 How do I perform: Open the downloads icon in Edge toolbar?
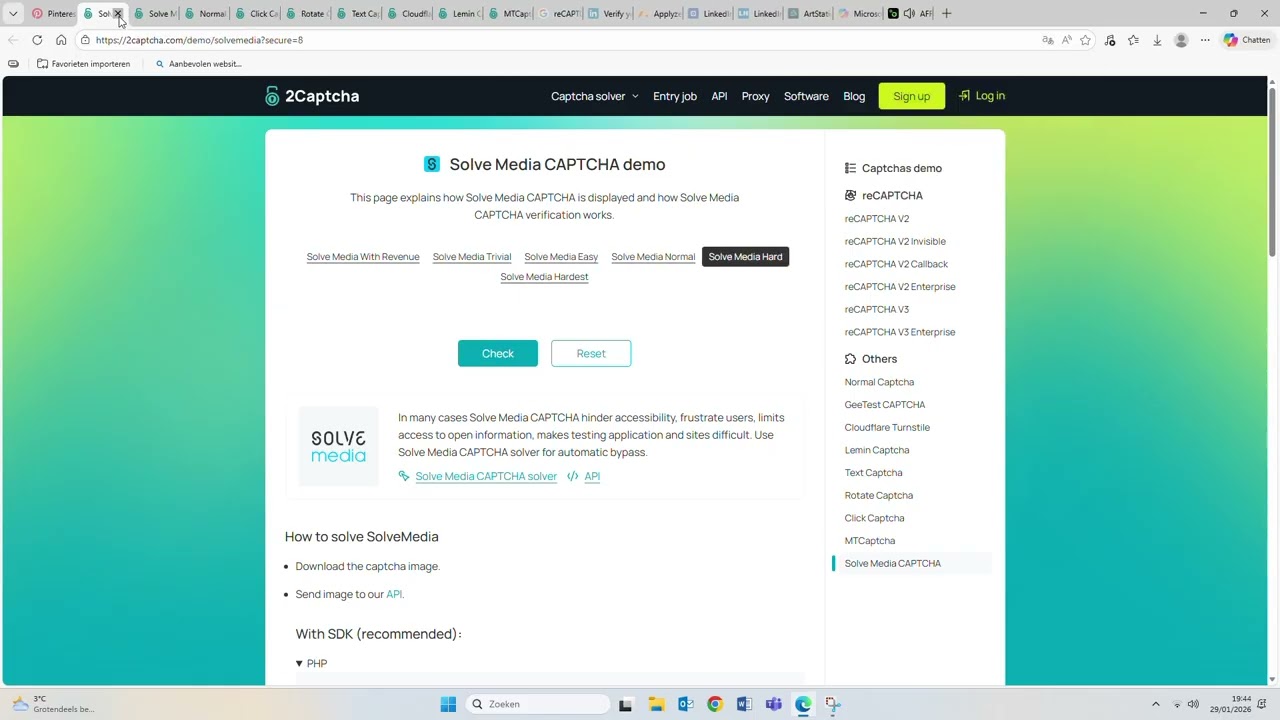coord(1157,40)
